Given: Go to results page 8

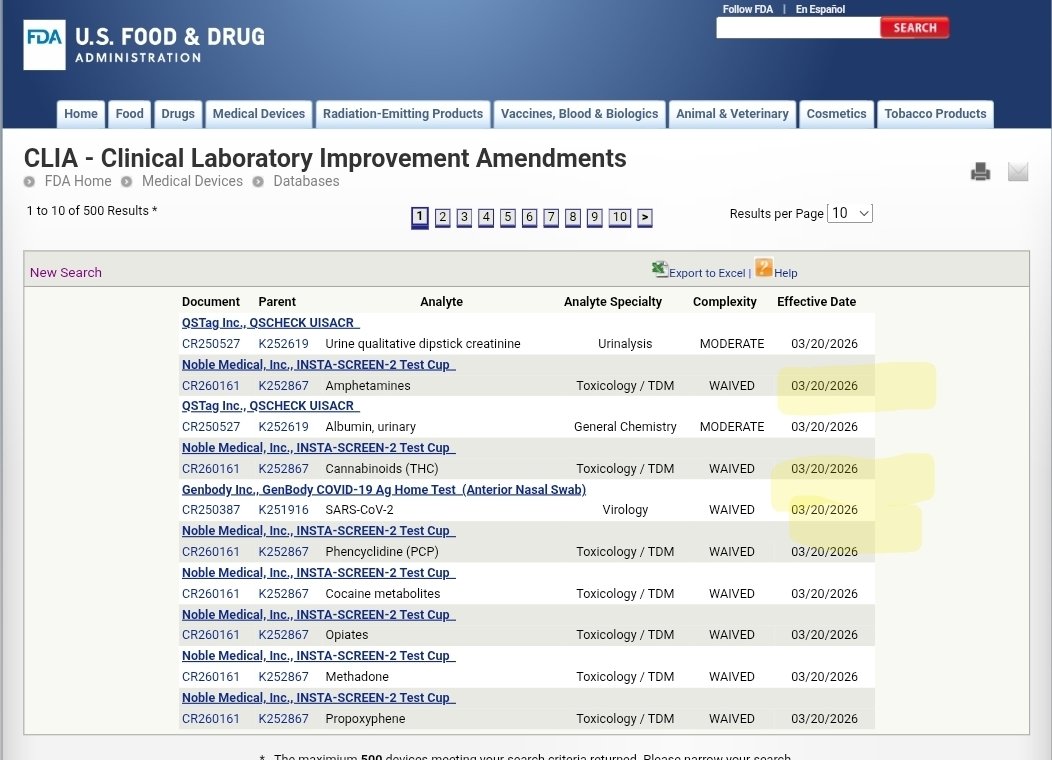Looking at the screenshot, I should [572, 217].
